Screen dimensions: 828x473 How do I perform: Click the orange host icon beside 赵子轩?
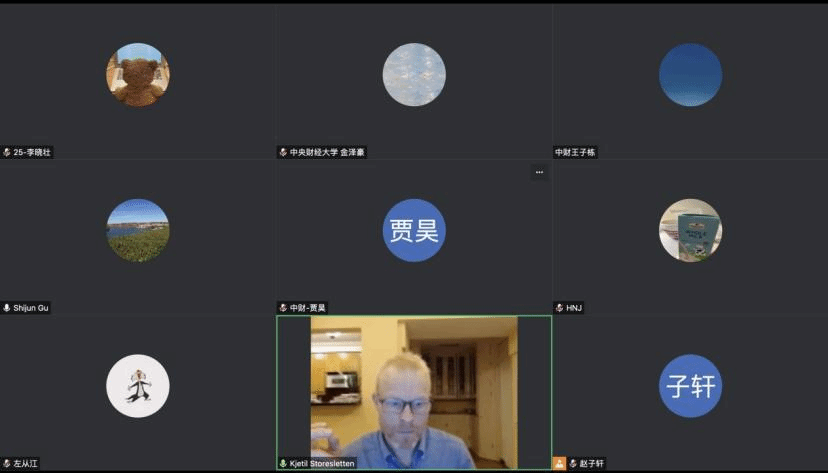pos(559,464)
